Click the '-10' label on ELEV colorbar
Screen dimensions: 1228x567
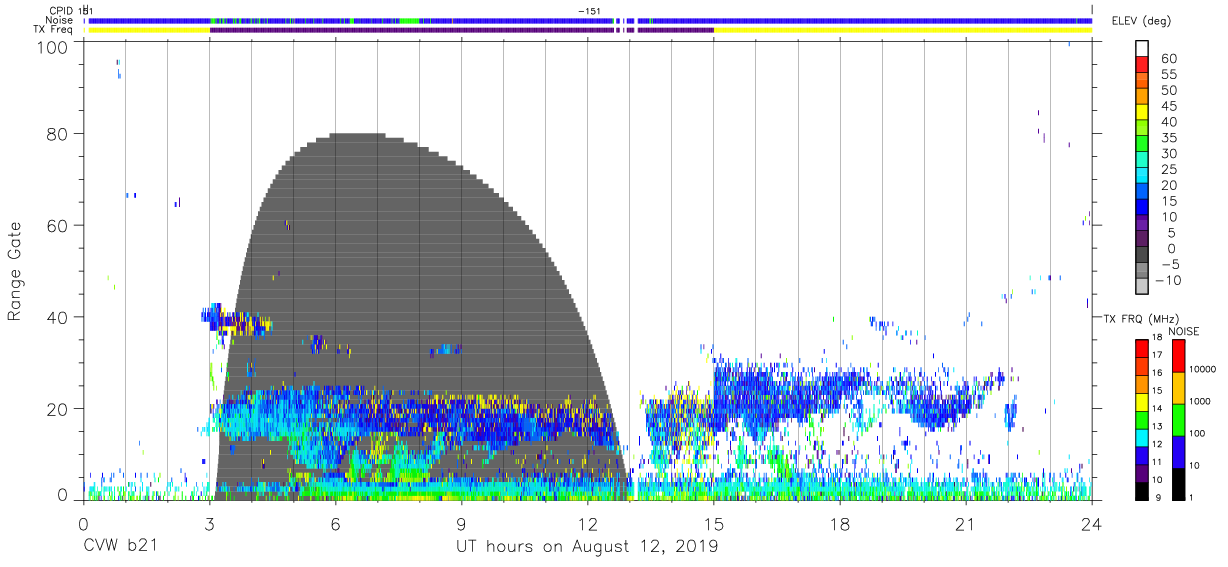click(x=1167, y=281)
